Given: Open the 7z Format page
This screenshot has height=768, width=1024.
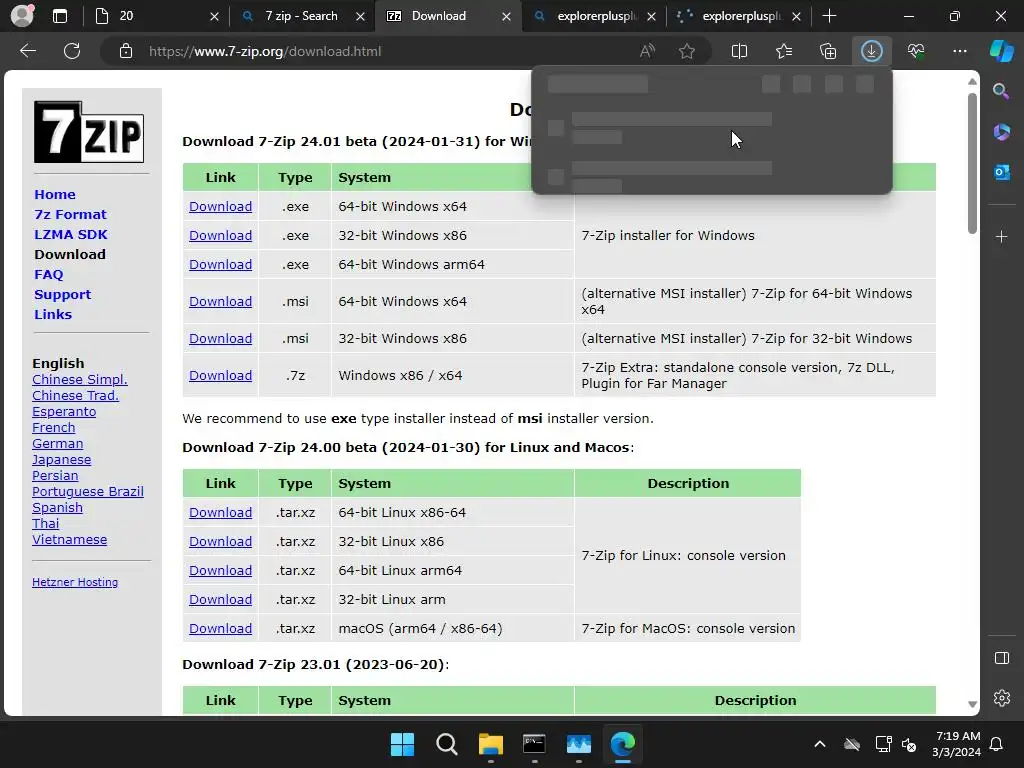Looking at the screenshot, I should [70, 214].
